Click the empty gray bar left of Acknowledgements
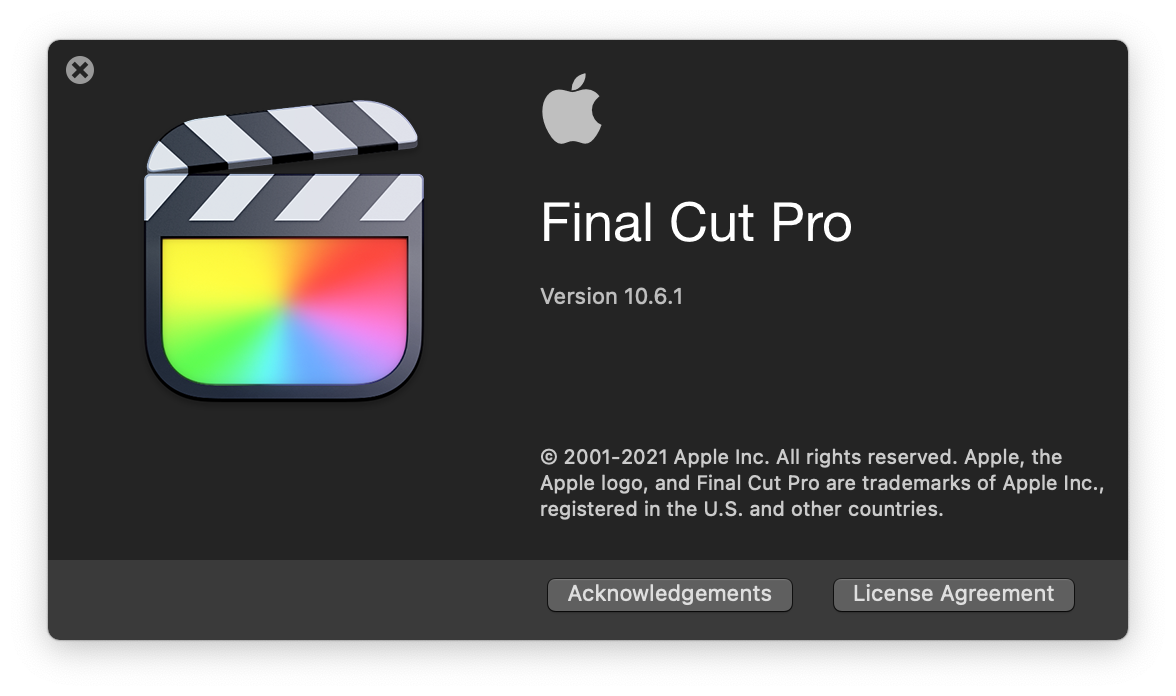 [x=298, y=598]
